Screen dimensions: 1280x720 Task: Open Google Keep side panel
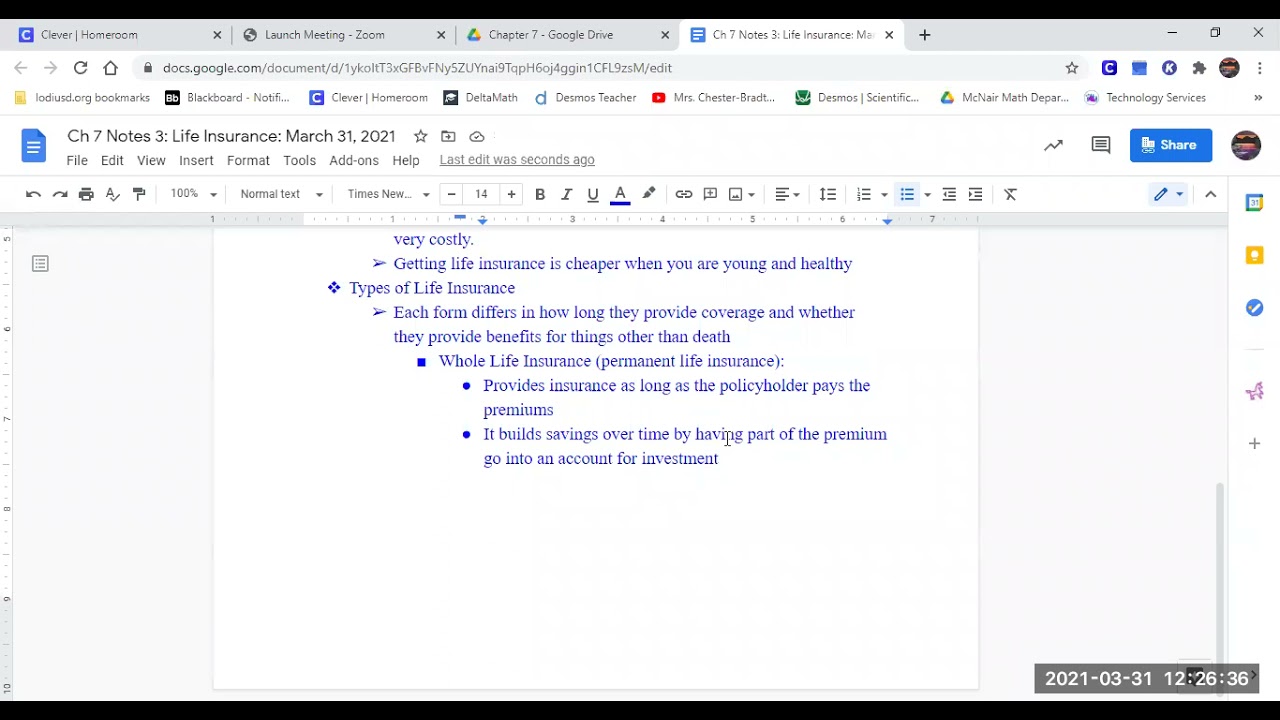1254,256
